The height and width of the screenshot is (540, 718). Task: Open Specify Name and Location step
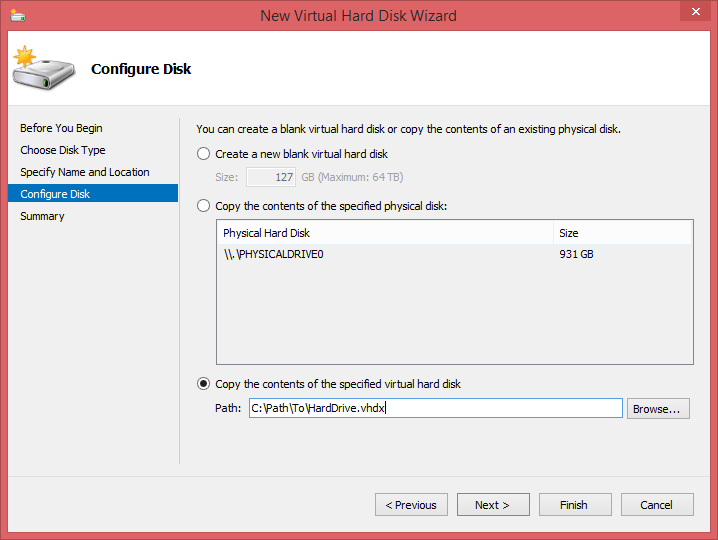tap(85, 172)
